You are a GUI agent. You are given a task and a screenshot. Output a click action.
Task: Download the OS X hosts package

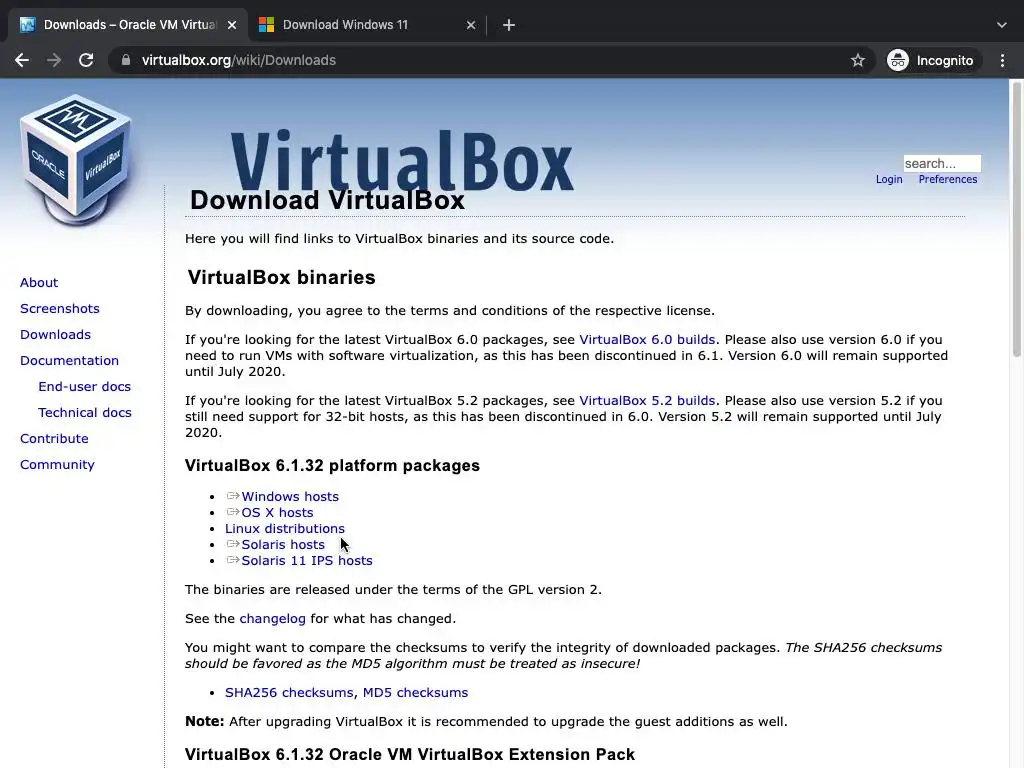pos(277,513)
